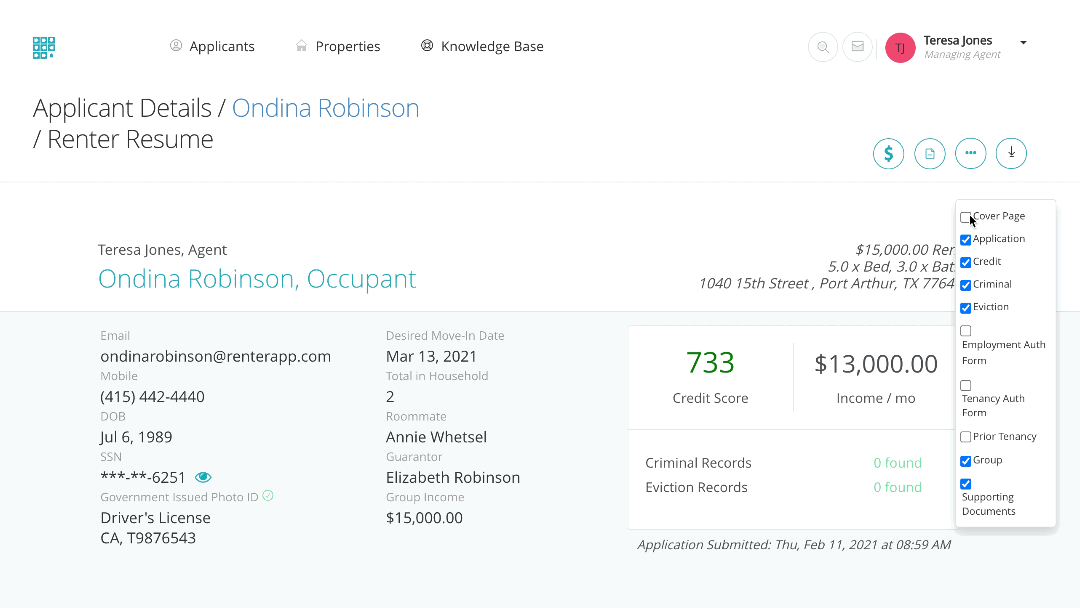Viewport: 1080px width, 608px height.
Task: Click the verified checkmark beside Government Issued Photo ID
Action: click(268, 496)
